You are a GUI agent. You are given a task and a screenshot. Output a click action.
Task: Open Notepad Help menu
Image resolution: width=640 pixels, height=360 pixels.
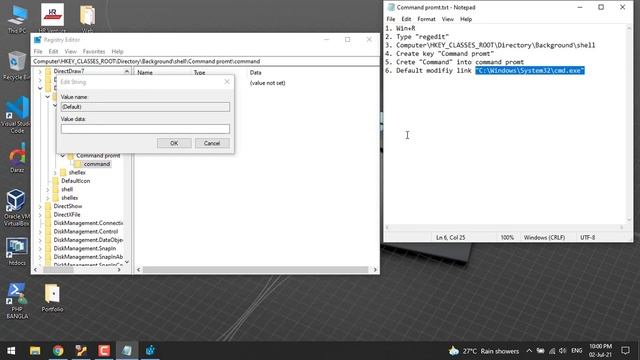pyautogui.click(x=466, y=19)
